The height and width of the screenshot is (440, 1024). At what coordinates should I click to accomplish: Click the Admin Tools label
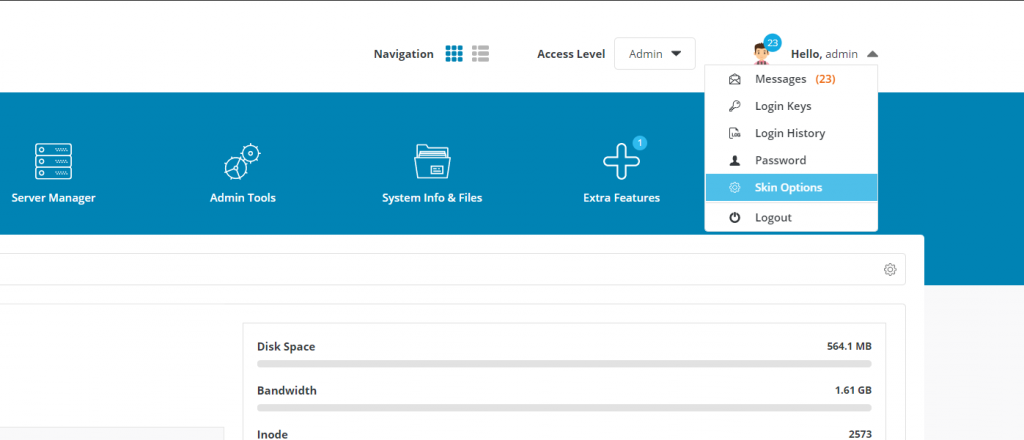point(242,198)
